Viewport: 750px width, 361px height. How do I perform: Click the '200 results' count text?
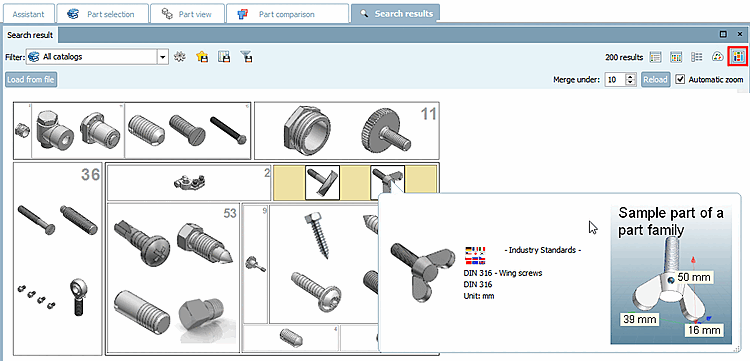(624, 57)
